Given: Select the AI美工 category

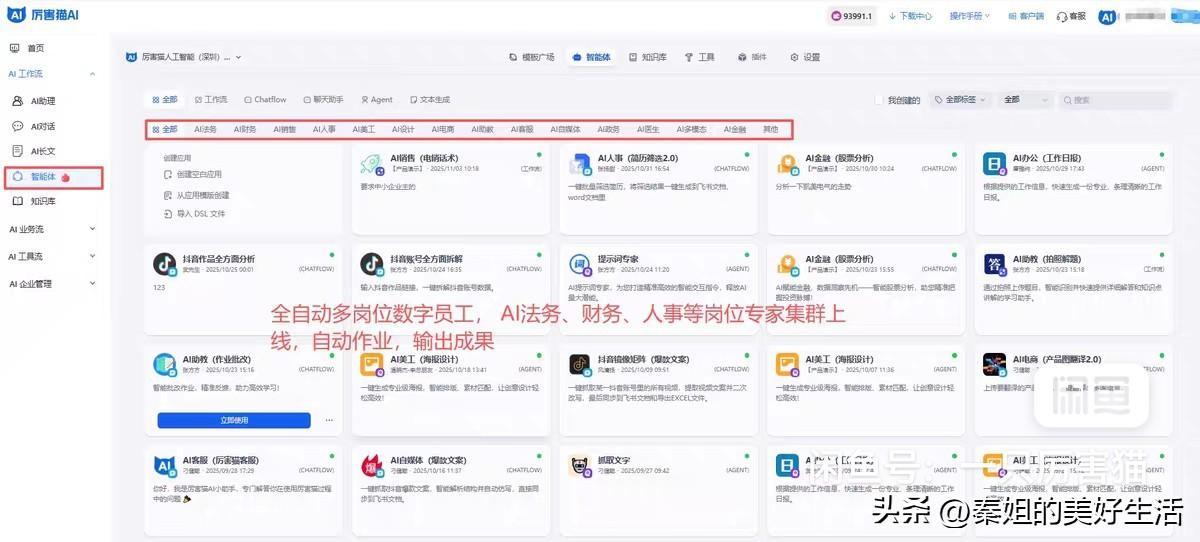Looking at the screenshot, I should coord(363,129).
